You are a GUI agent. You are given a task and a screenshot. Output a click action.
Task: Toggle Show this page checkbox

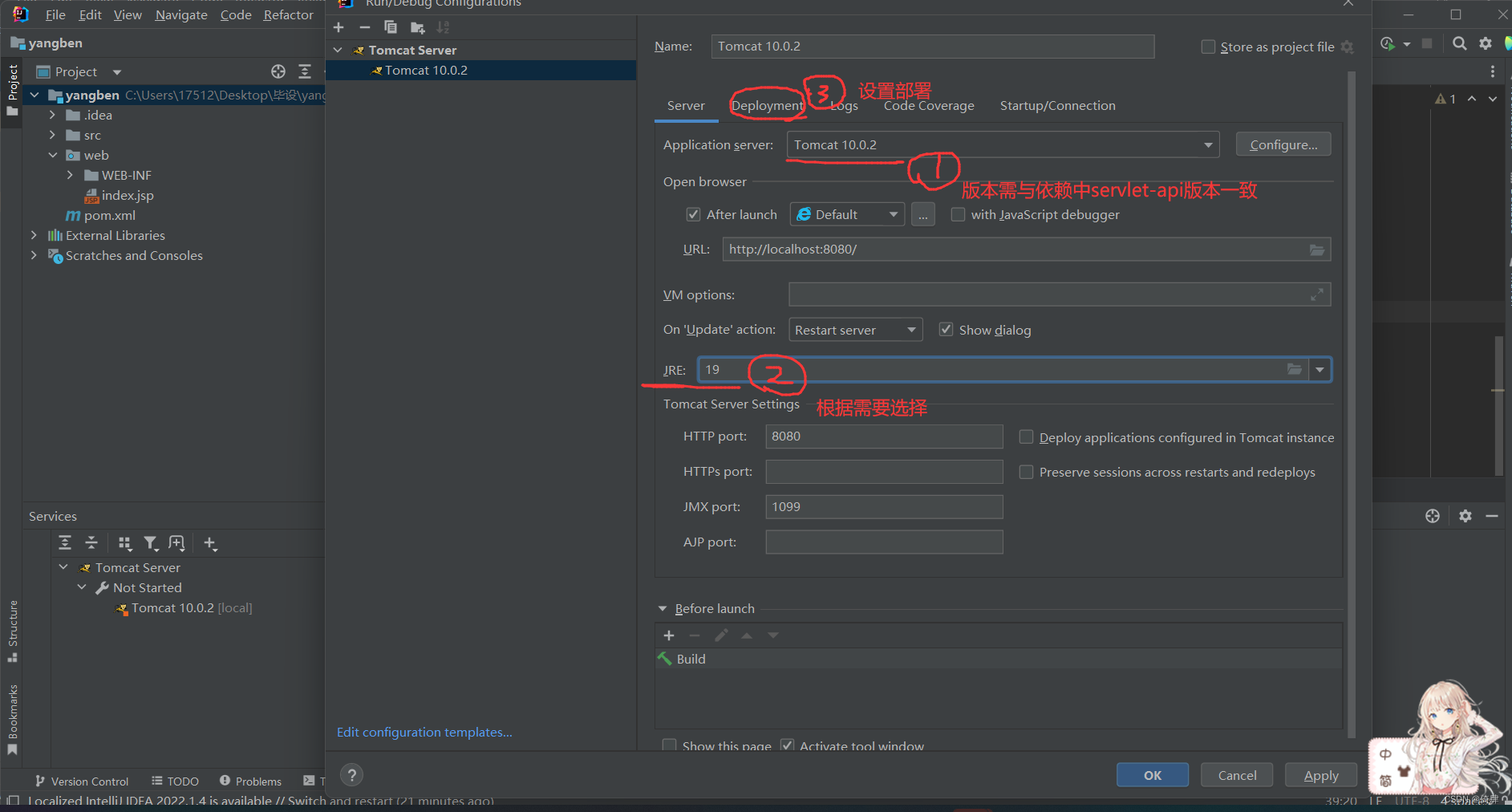tap(669, 745)
